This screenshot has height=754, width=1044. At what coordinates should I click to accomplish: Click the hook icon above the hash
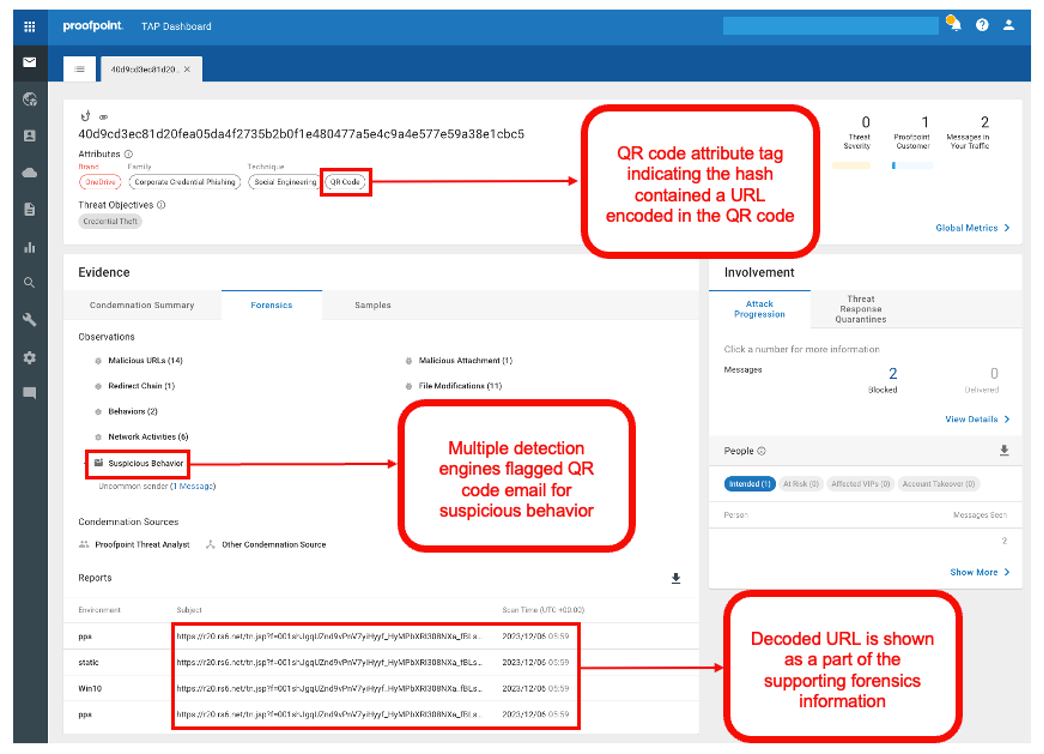coord(85,116)
